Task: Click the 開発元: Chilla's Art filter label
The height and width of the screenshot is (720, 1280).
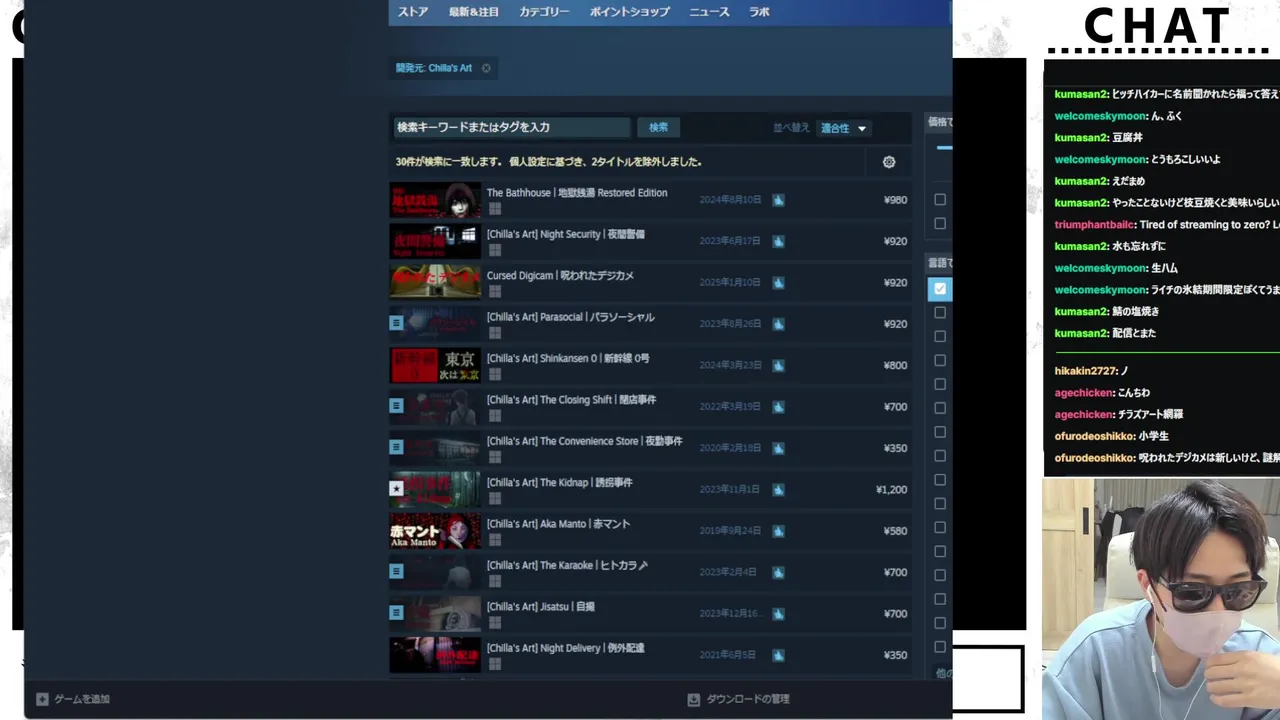Action: pos(433,68)
